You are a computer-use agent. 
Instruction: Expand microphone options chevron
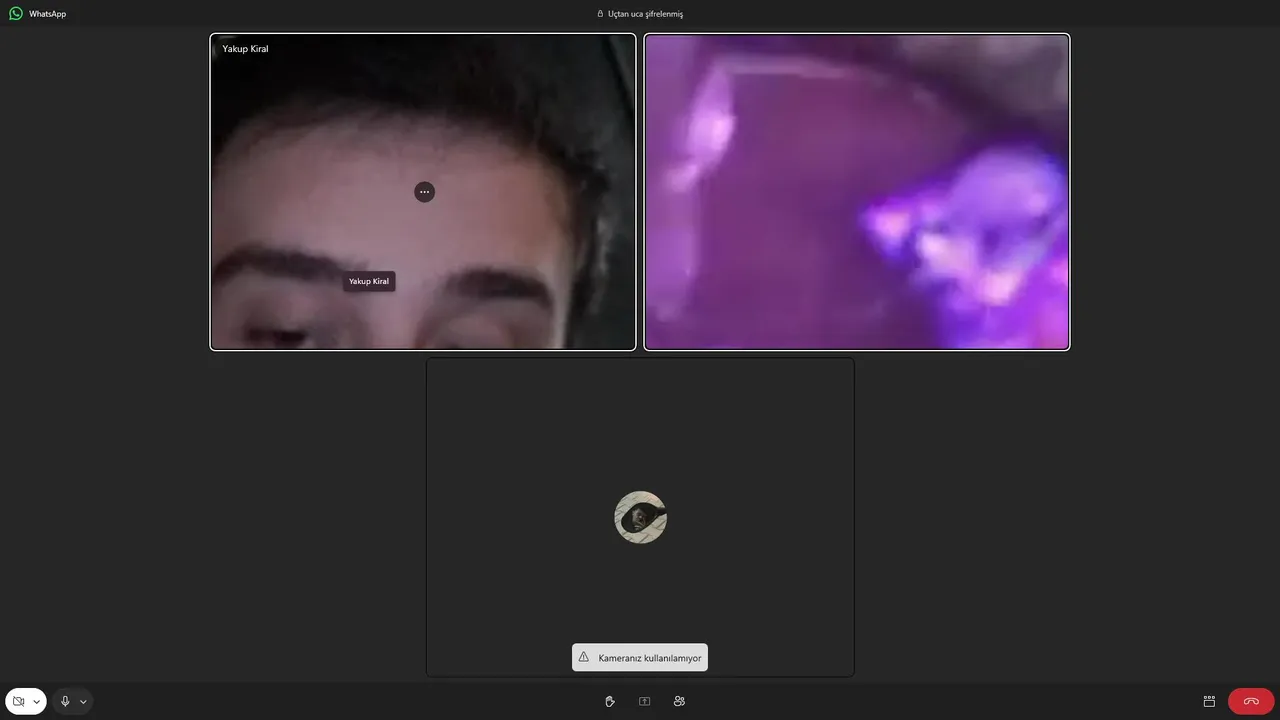click(83, 701)
